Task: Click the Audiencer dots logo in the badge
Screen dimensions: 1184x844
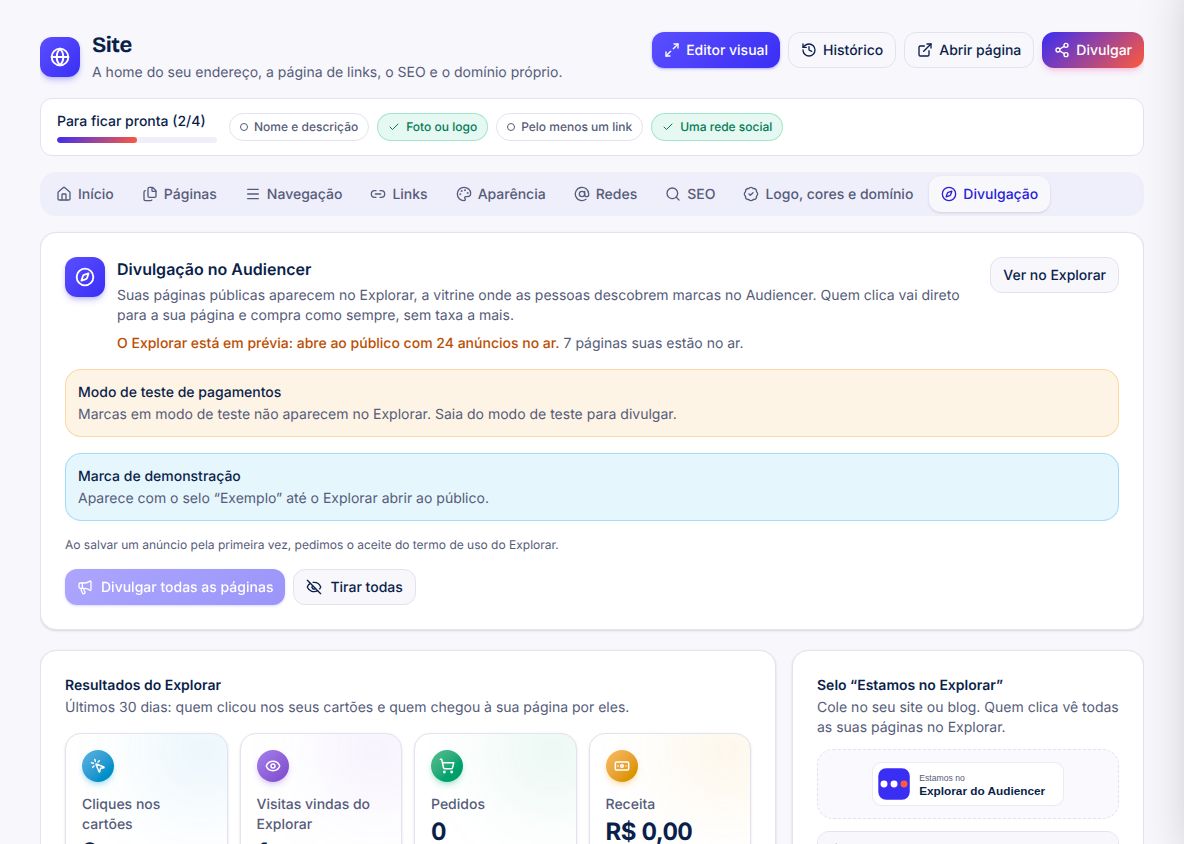Action: pyautogui.click(x=894, y=784)
